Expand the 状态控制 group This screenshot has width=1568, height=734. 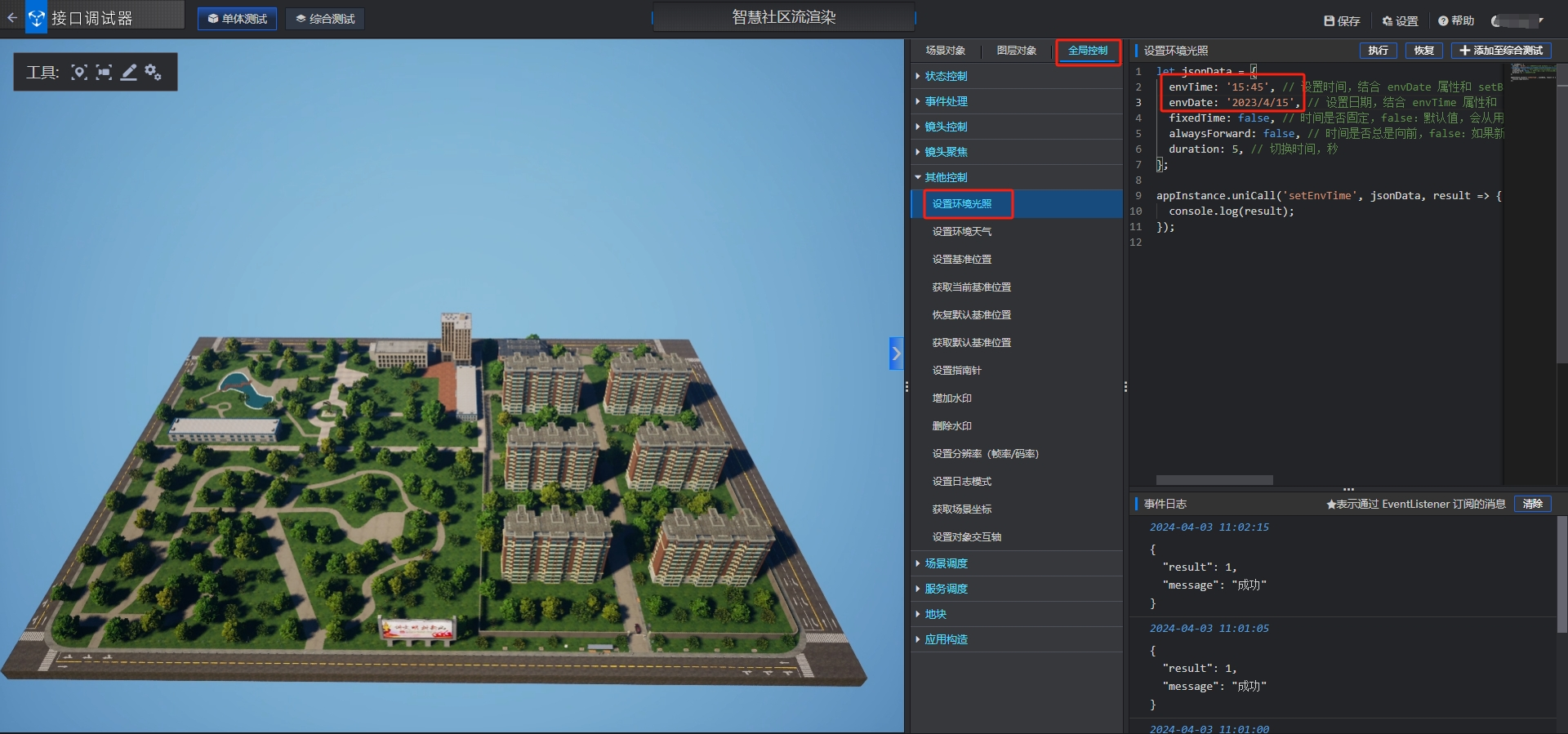[1017, 76]
